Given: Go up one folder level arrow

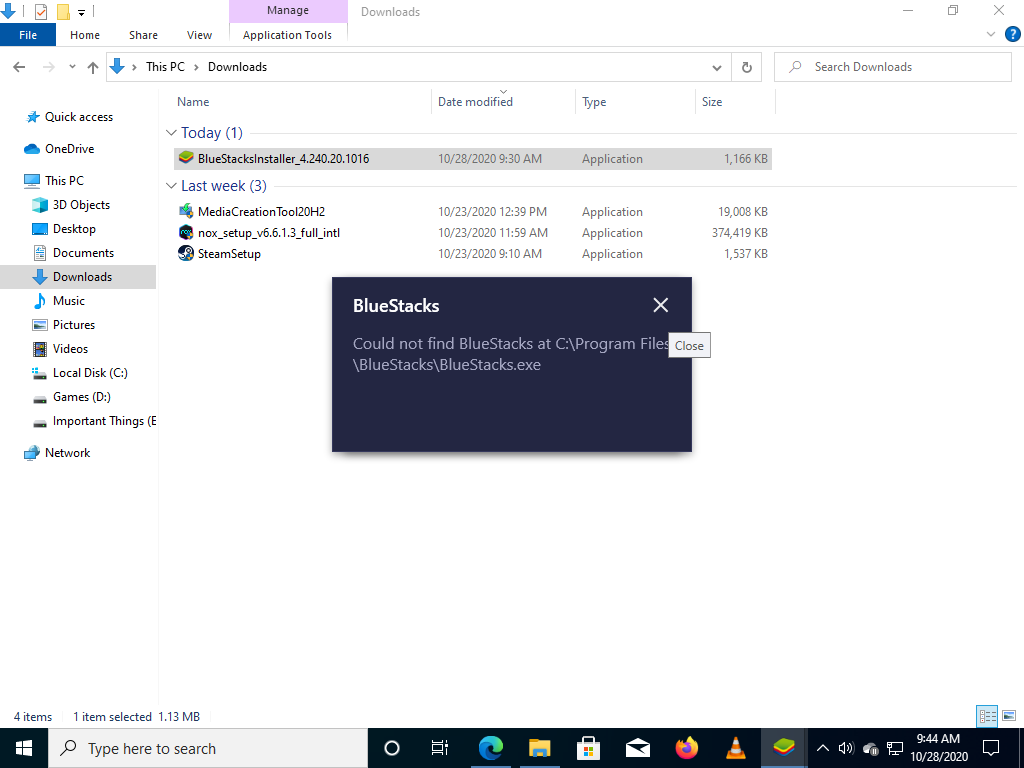Looking at the screenshot, I should pos(93,67).
